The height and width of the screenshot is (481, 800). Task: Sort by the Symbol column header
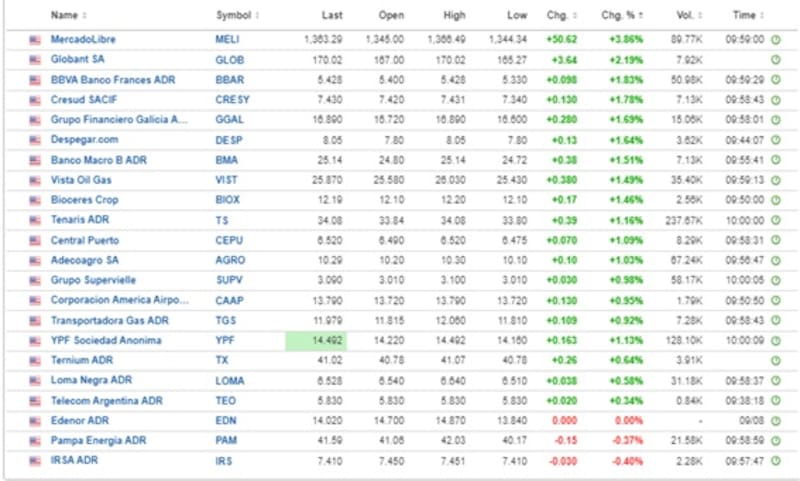click(x=237, y=15)
